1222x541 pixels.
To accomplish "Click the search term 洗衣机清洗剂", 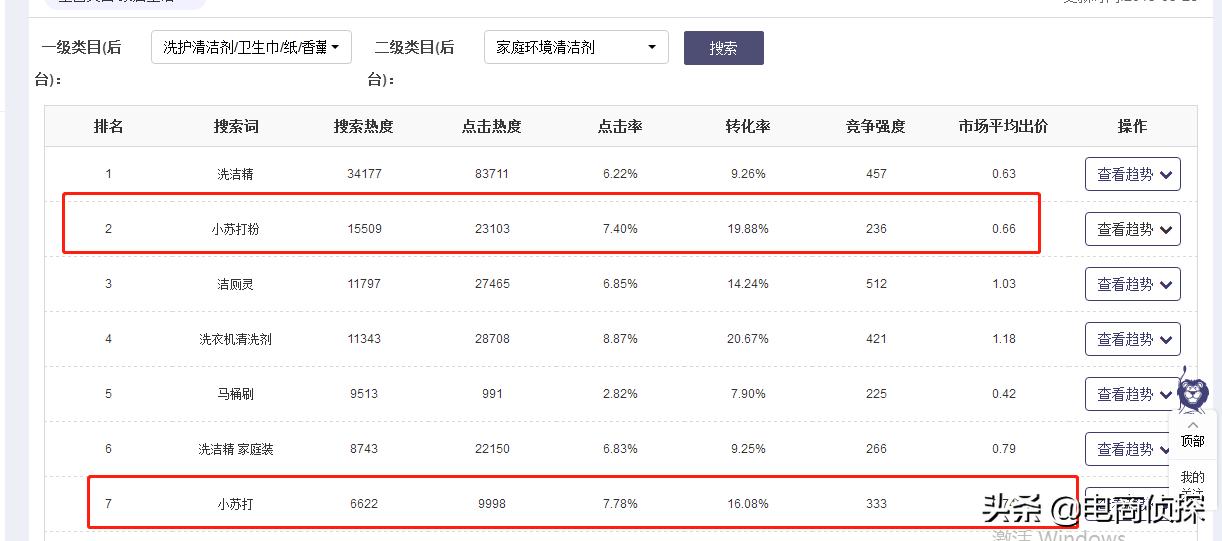I will click(236, 339).
